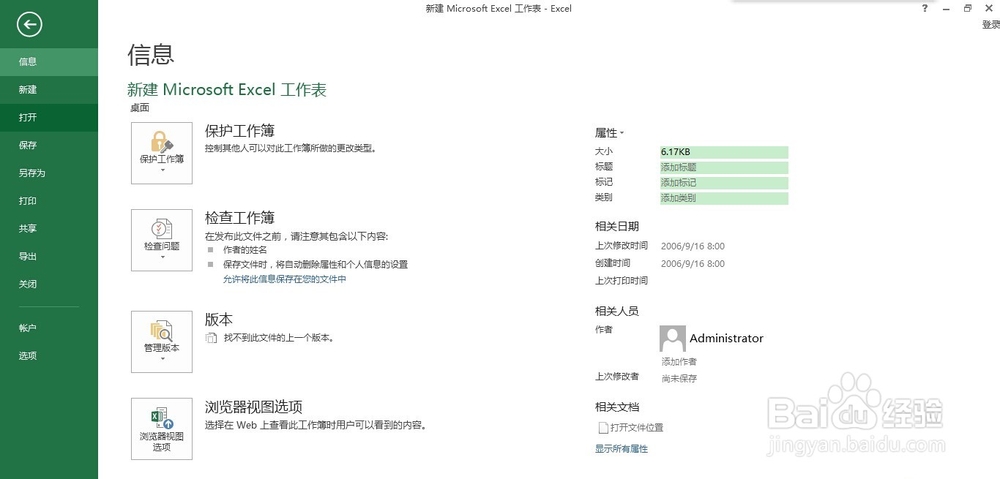Select the 共享 (Share) menu item
This screenshot has width=1000, height=479.
48,228
